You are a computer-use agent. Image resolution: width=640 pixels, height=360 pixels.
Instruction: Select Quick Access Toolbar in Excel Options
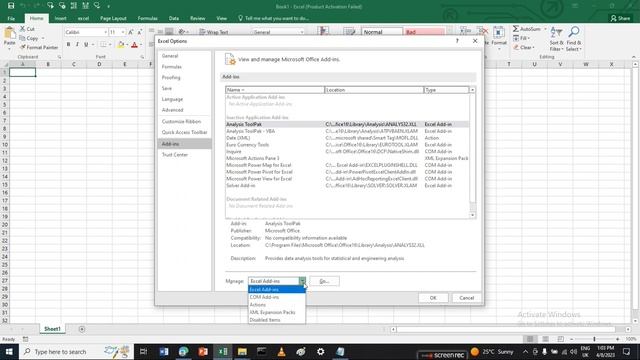[184, 132]
